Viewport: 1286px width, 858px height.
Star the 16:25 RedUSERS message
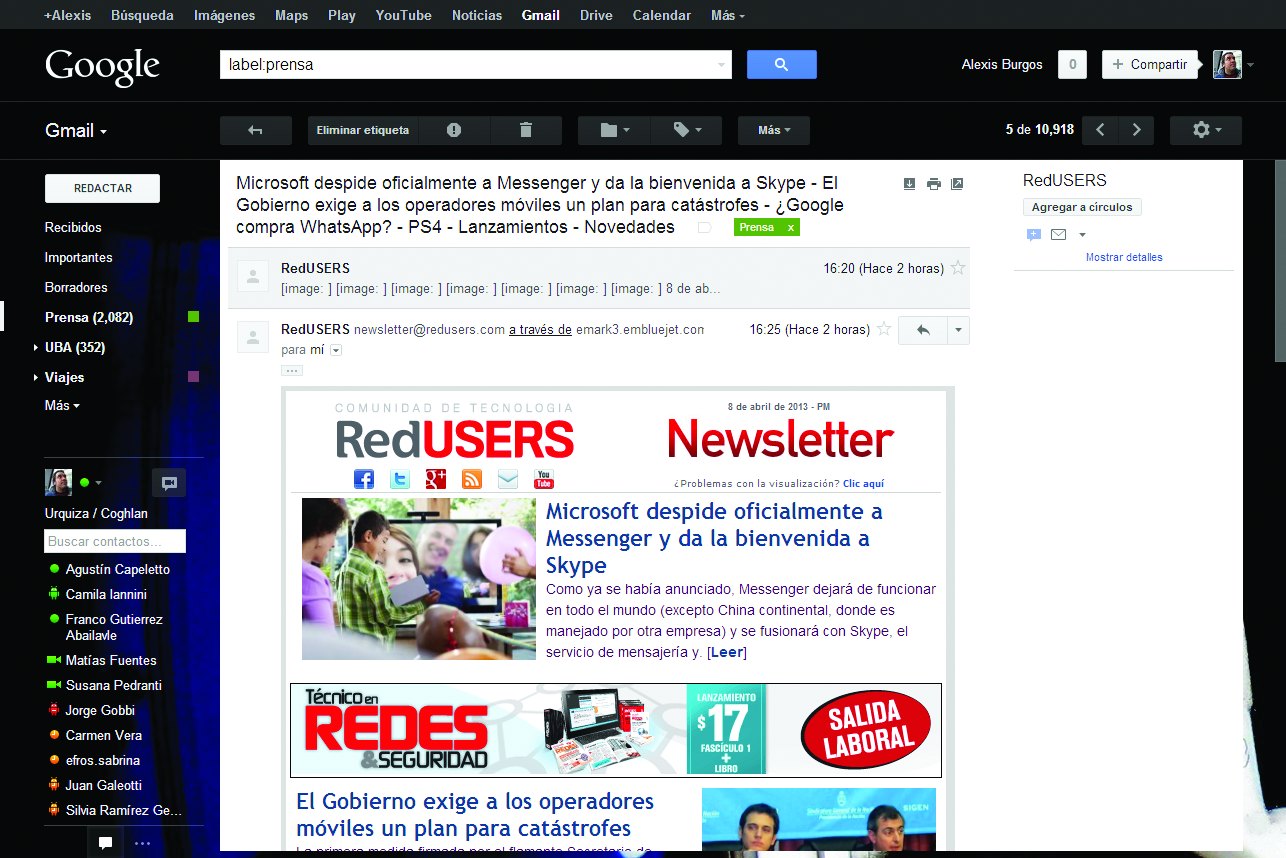pos(884,329)
